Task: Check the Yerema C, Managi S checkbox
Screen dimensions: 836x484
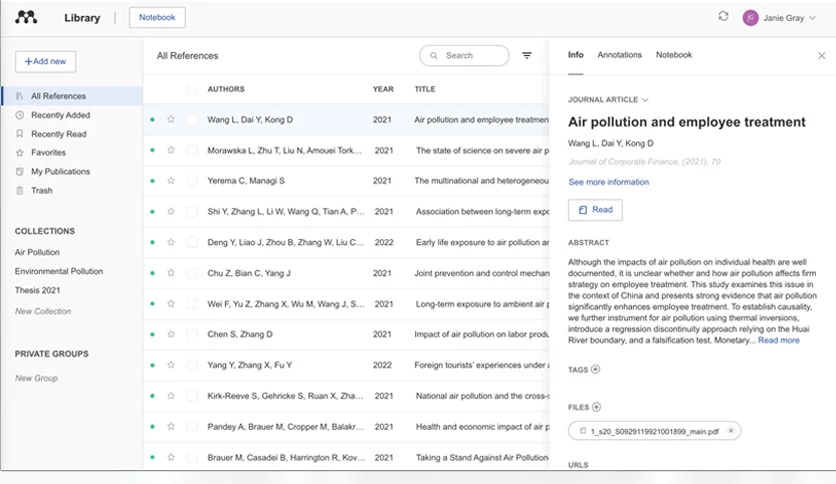Action: (192, 181)
